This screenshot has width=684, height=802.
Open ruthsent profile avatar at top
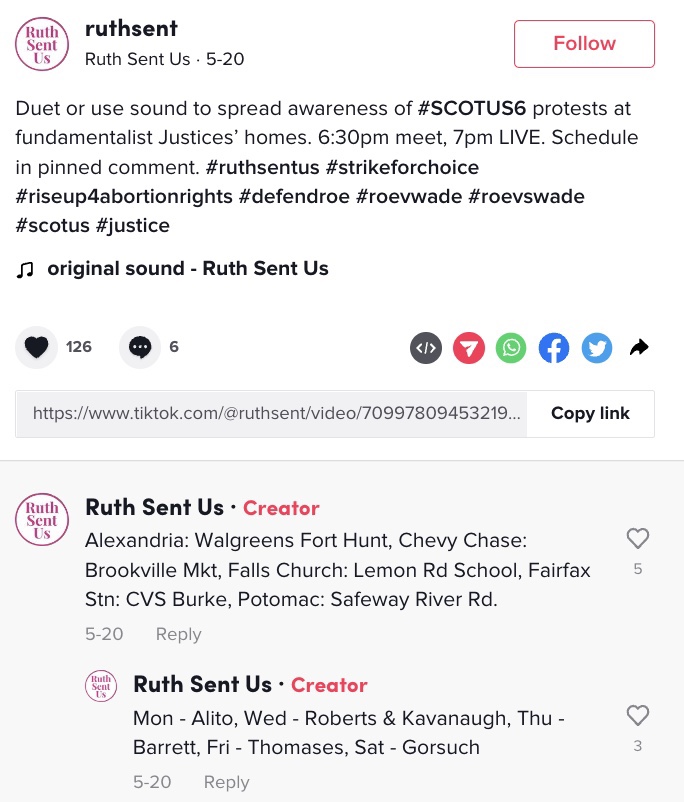[x=42, y=44]
